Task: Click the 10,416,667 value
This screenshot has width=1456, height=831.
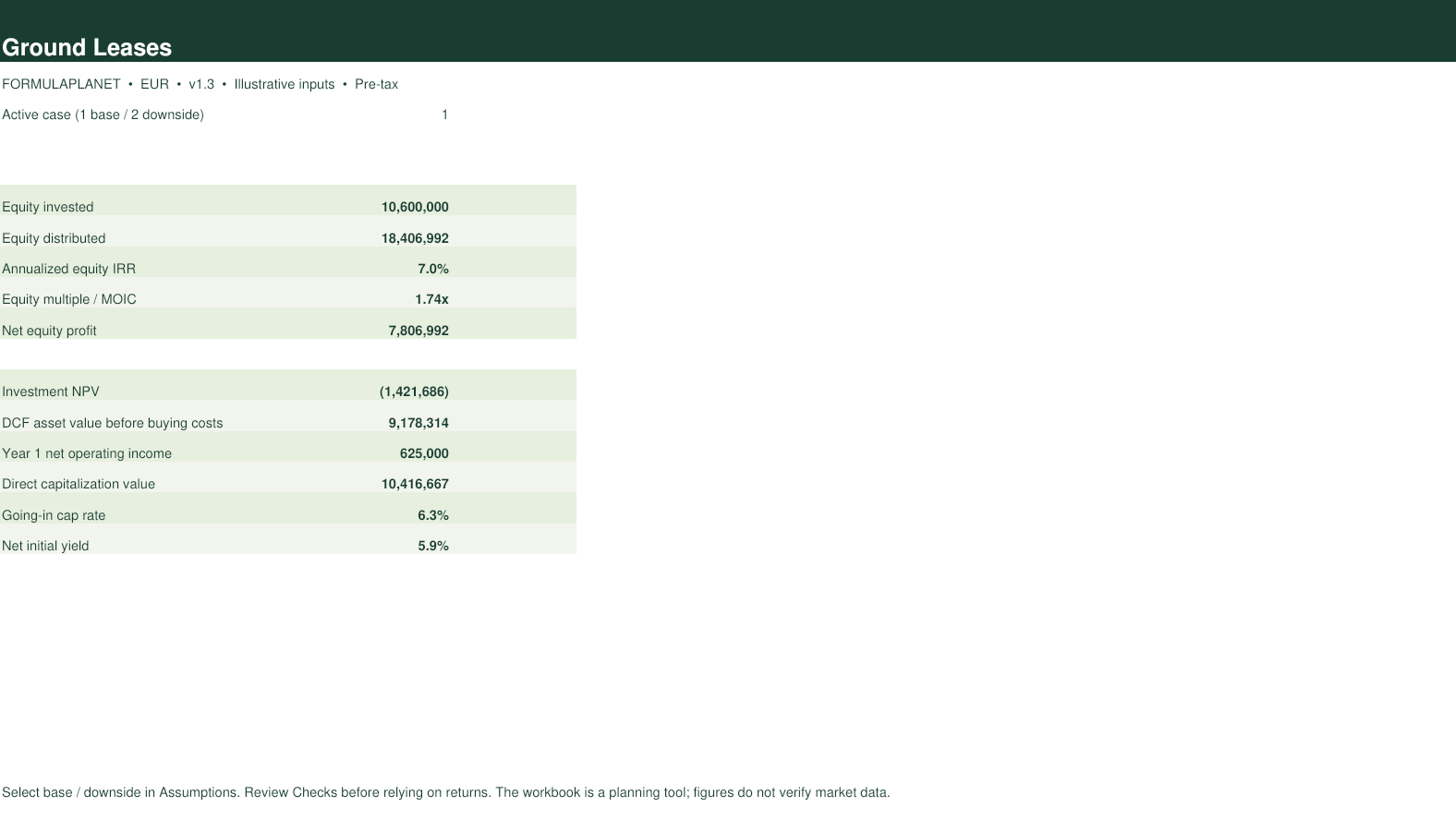Action: click(415, 484)
